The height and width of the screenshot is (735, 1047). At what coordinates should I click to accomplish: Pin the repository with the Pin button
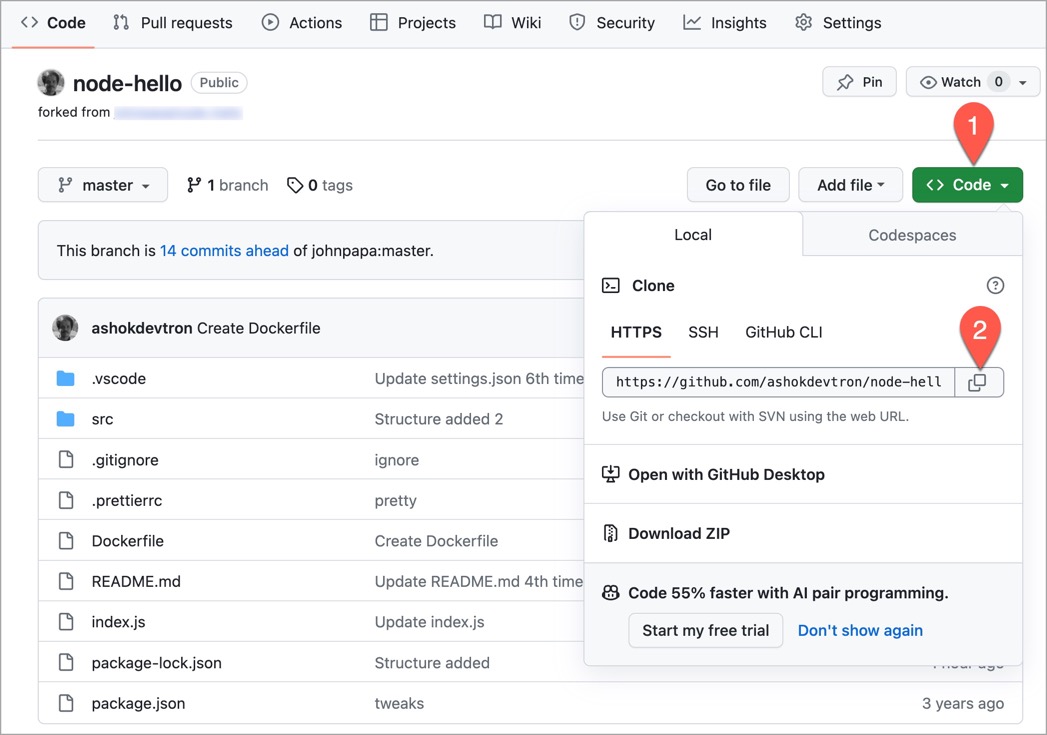click(x=859, y=82)
